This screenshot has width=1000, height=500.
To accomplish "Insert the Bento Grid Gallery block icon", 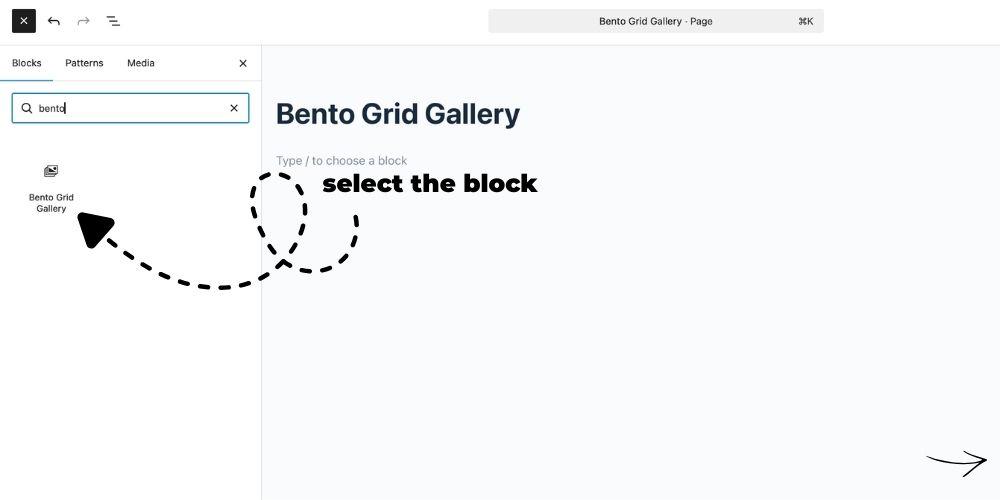I will [x=51, y=172].
